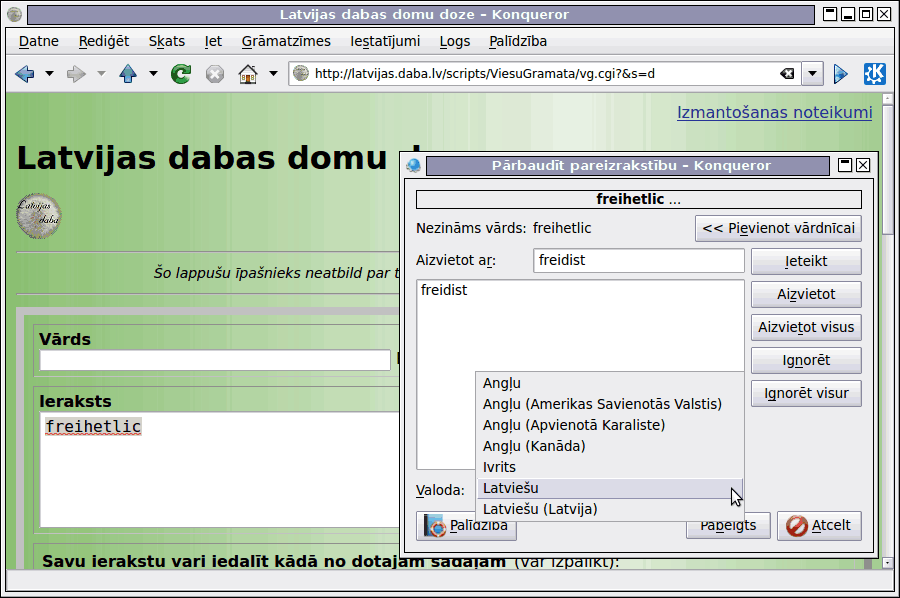The image size is (900, 598).
Task: Select Angļu (Amerikas Savienotās Valstis) option
Action: click(x=610, y=404)
